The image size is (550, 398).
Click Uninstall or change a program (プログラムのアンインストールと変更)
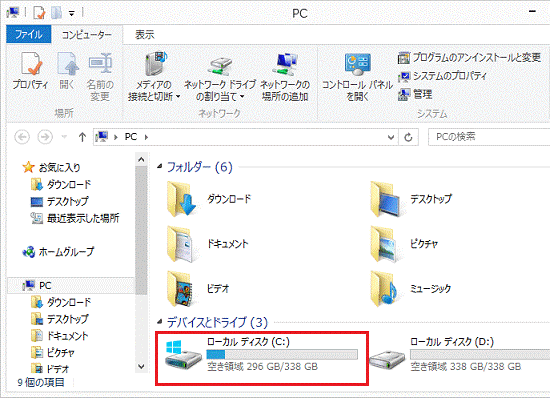[470, 58]
